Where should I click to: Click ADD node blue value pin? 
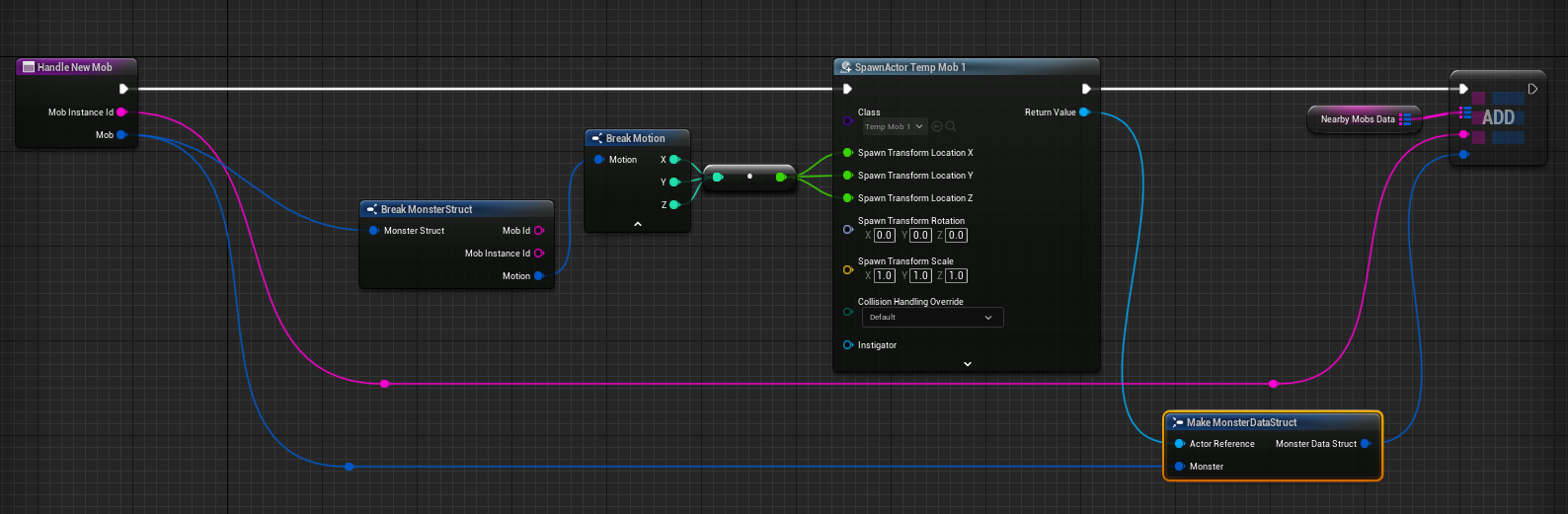point(1463,154)
